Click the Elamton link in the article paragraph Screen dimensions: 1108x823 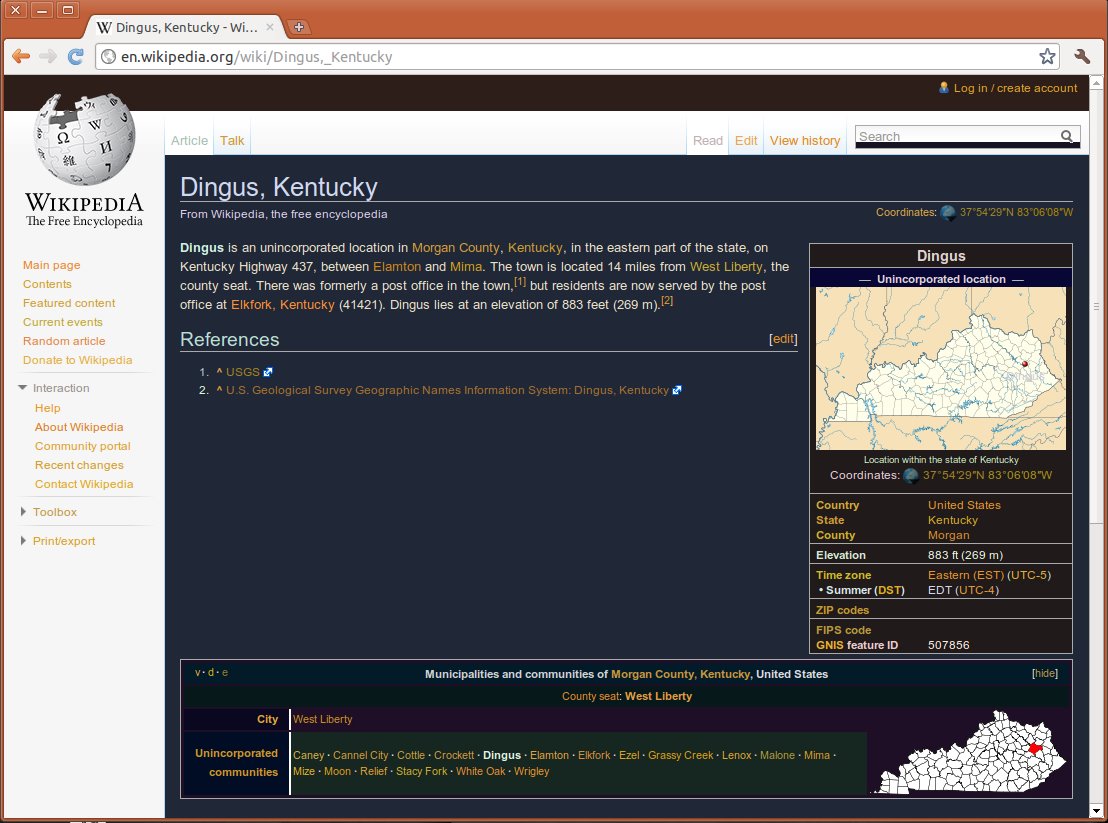point(397,266)
